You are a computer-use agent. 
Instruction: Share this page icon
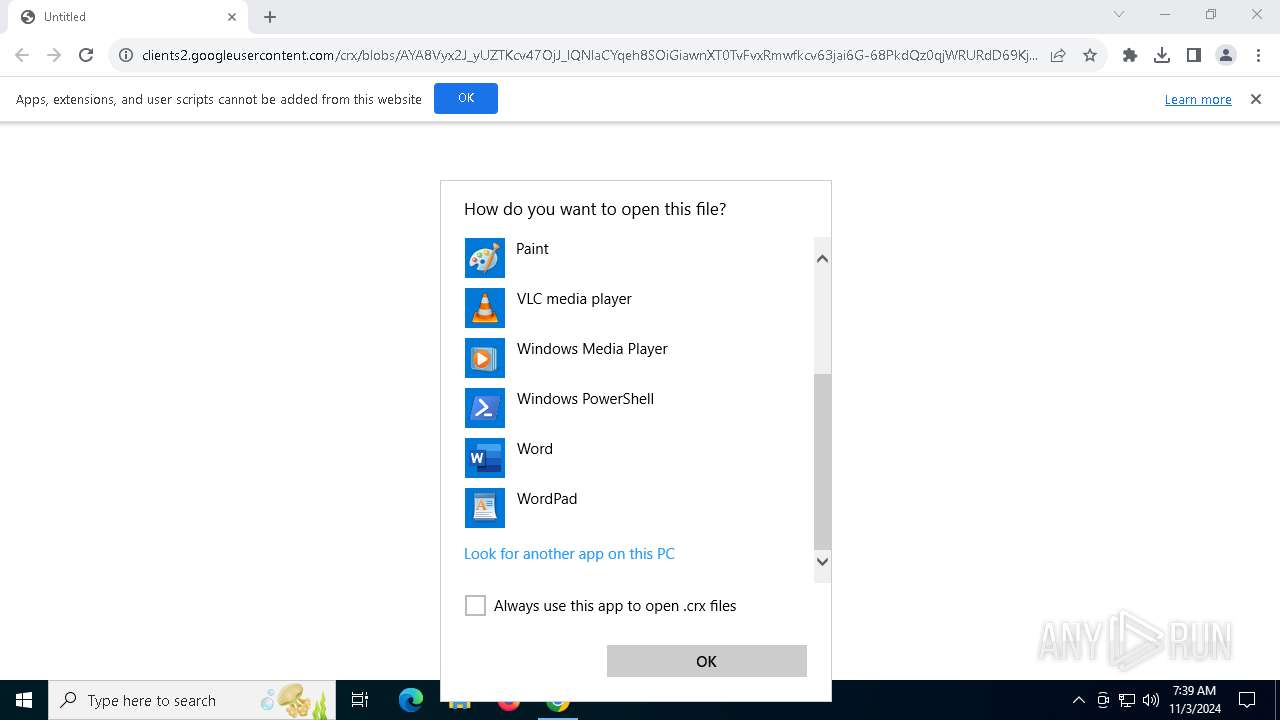tap(1058, 55)
